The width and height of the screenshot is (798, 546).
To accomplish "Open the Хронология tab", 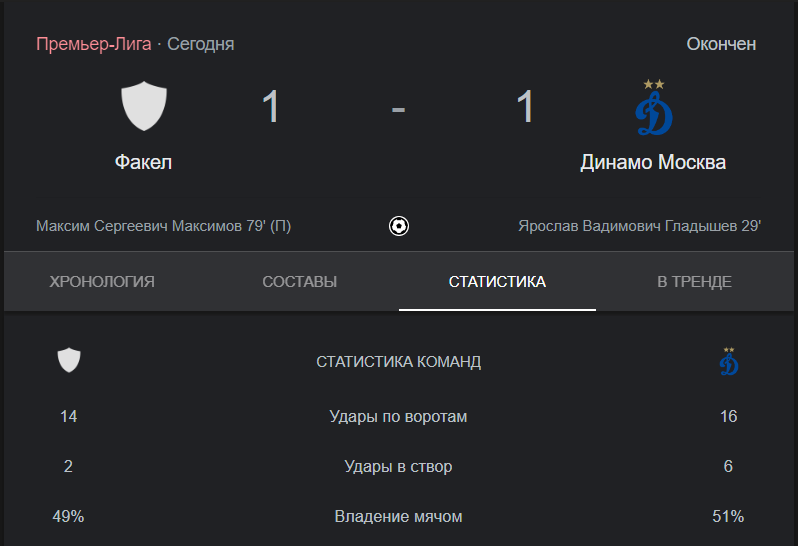I will pyautogui.click(x=102, y=281).
